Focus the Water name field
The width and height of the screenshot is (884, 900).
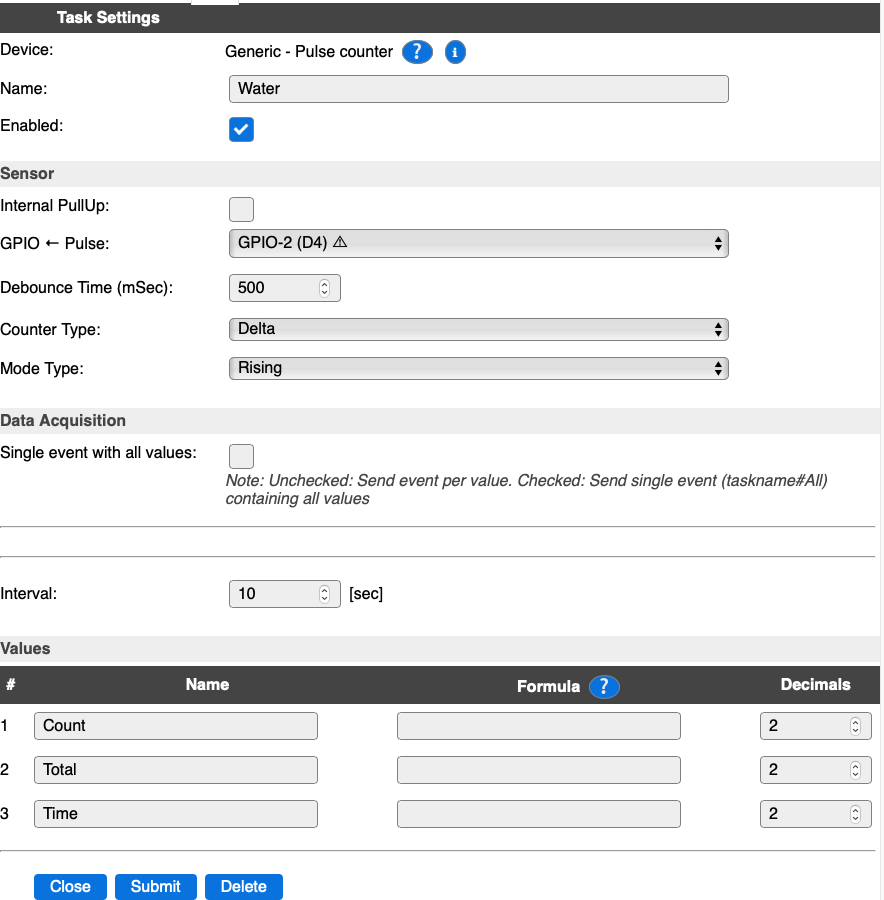479,89
